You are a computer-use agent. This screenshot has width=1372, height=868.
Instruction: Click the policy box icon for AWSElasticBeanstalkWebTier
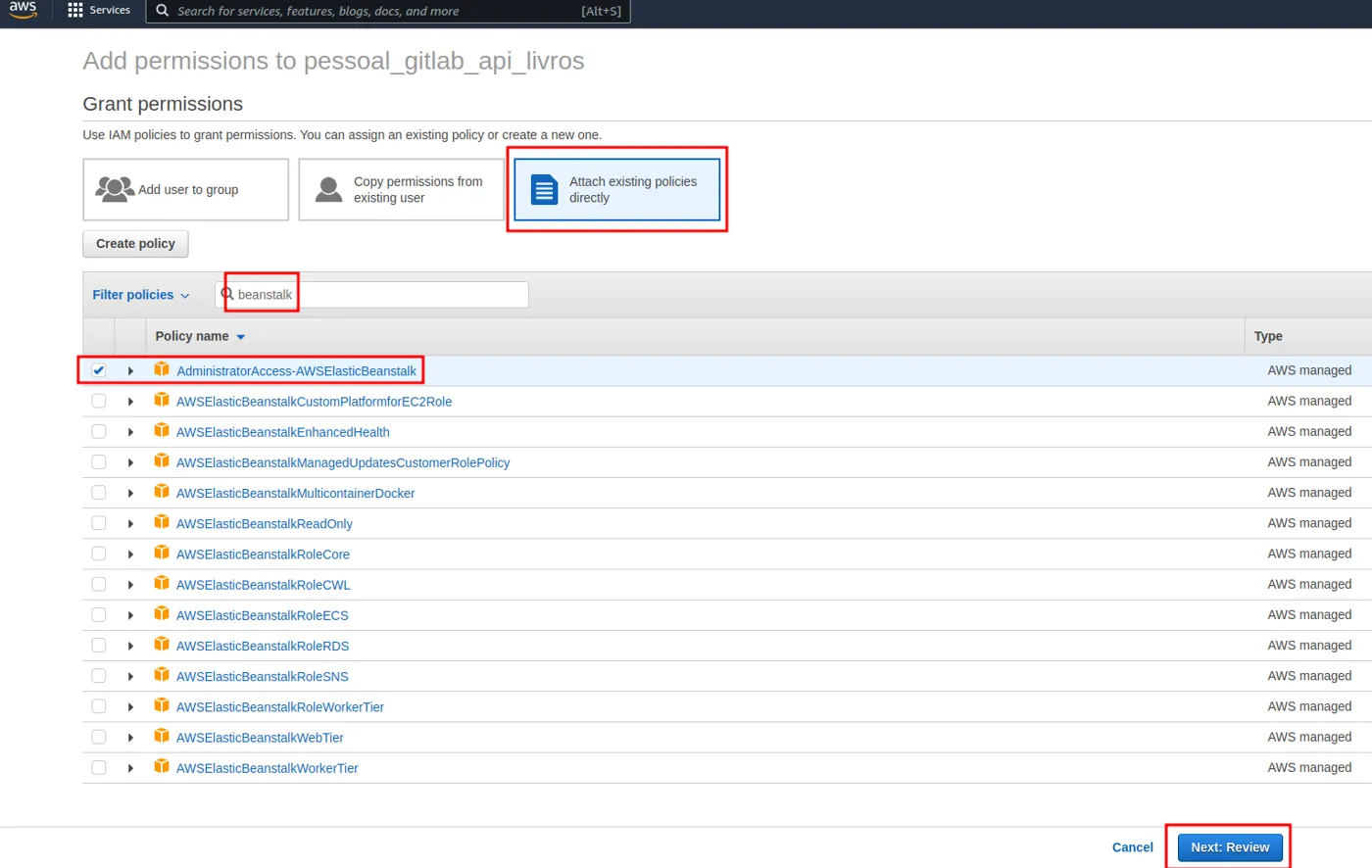(162, 736)
